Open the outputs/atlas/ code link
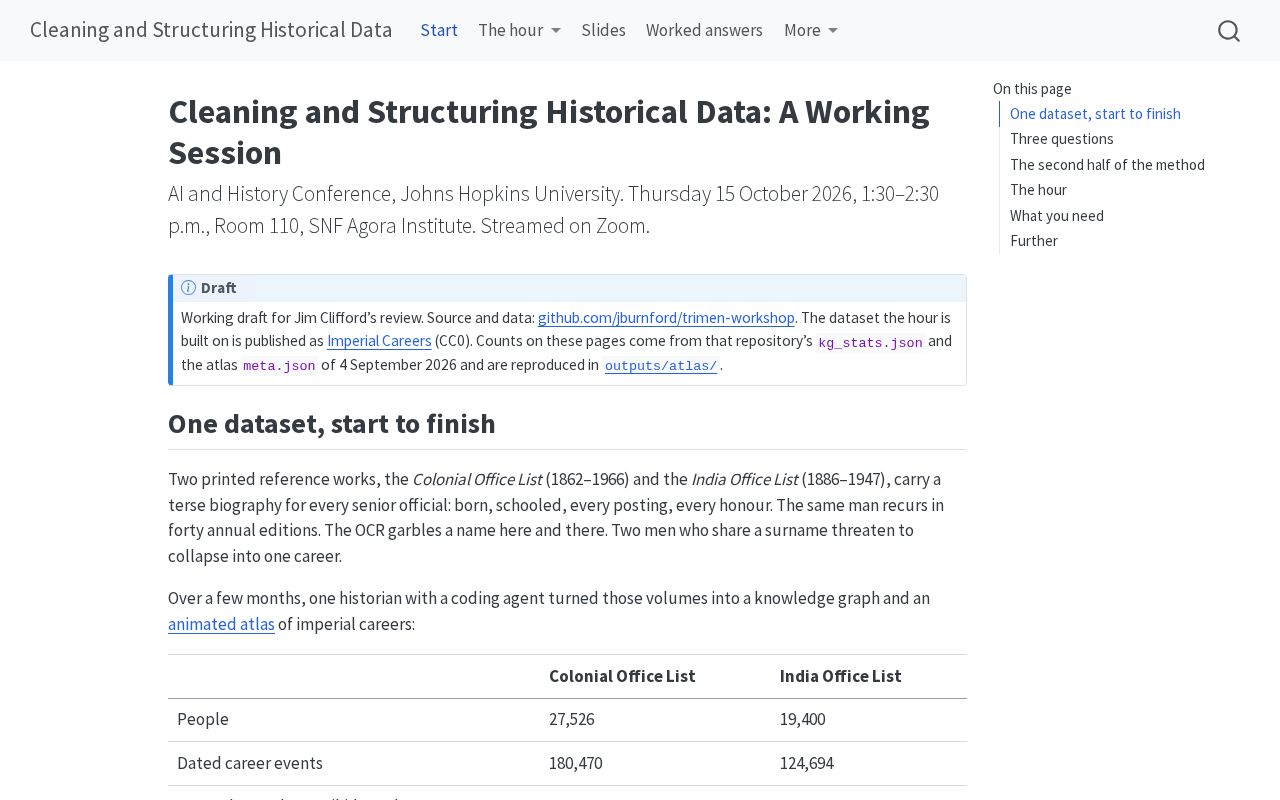The height and width of the screenshot is (800, 1280). 661,366
